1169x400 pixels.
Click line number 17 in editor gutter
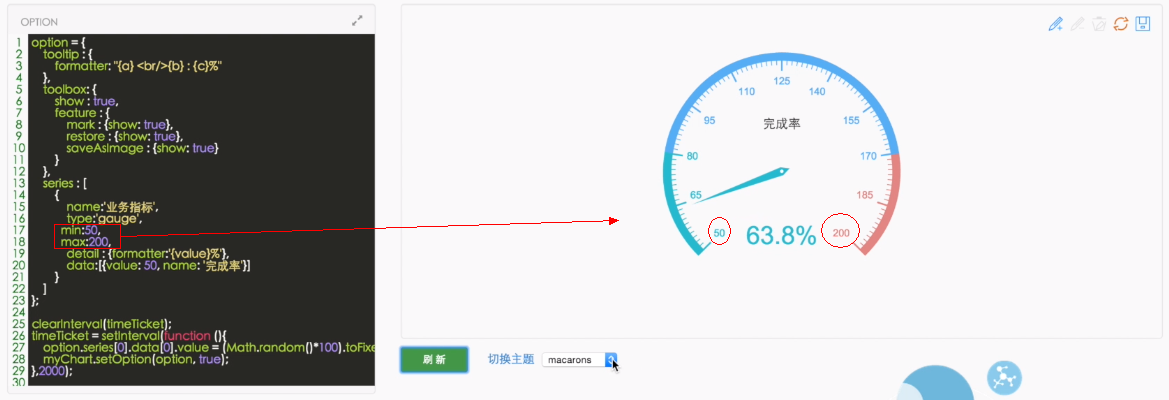(19, 232)
